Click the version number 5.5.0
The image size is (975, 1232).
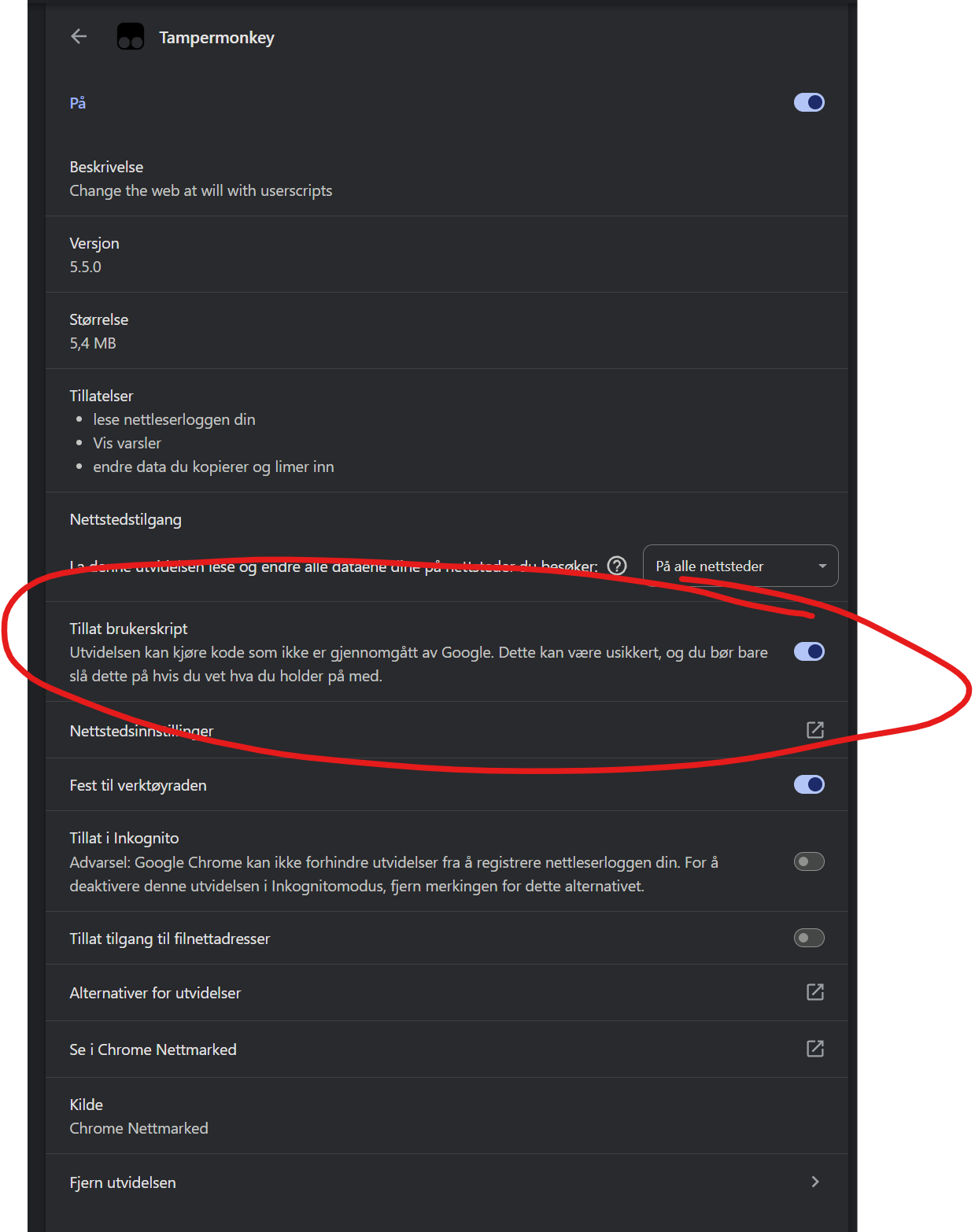click(85, 267)
